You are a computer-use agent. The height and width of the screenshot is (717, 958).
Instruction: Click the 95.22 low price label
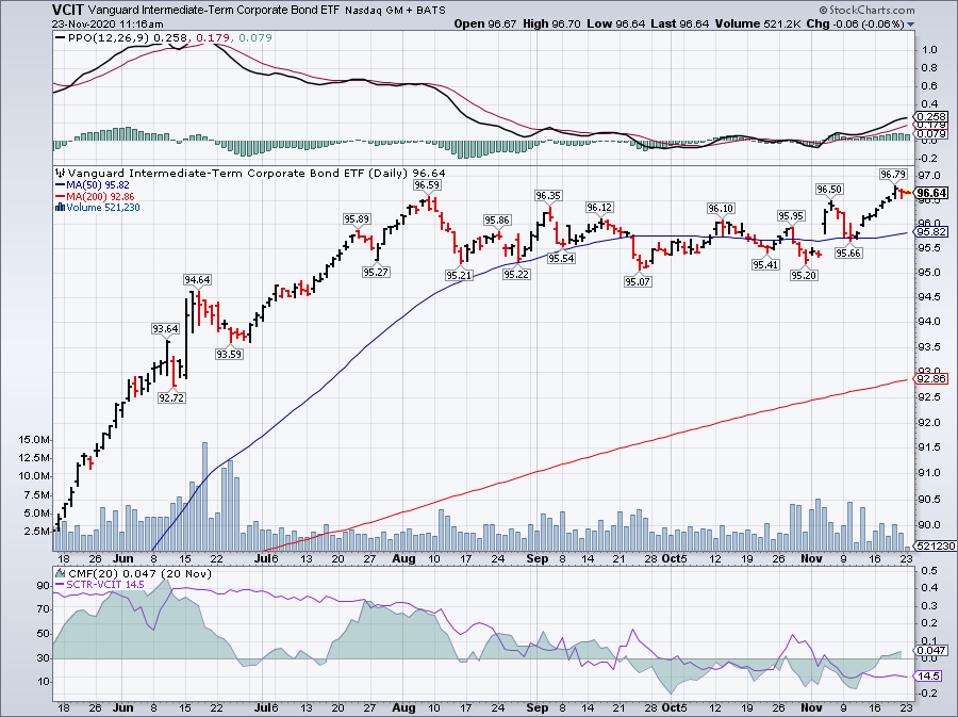click(x=516, y=275)
